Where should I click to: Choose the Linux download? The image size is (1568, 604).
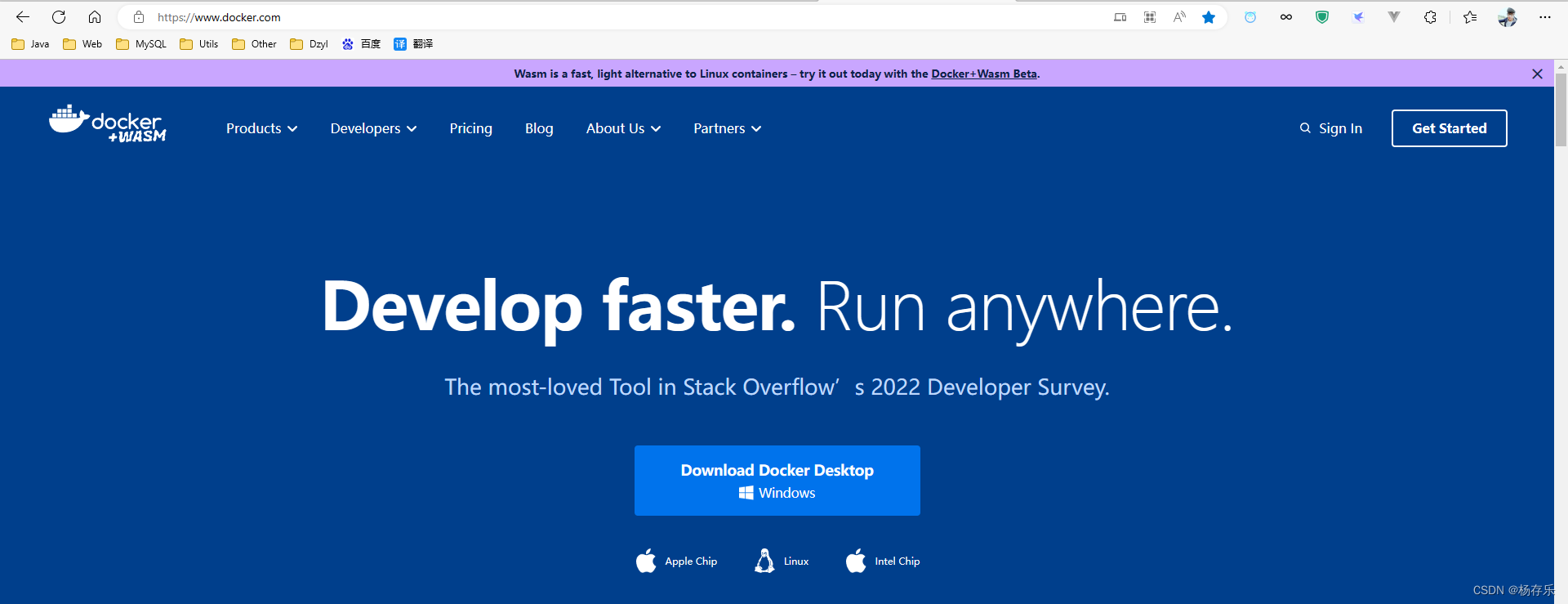pos(782,561)
